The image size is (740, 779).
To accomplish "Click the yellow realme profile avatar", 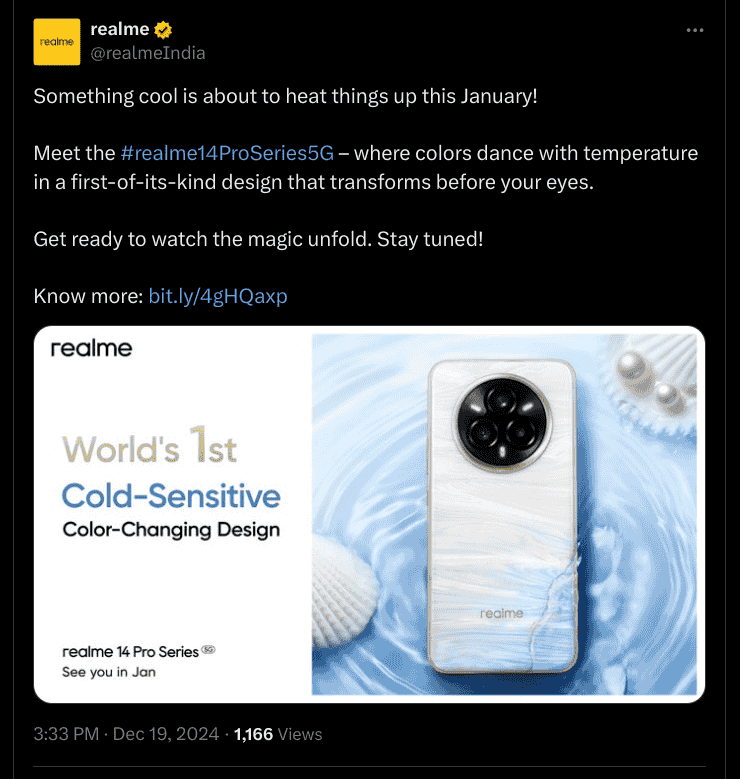I will (57, 42).
